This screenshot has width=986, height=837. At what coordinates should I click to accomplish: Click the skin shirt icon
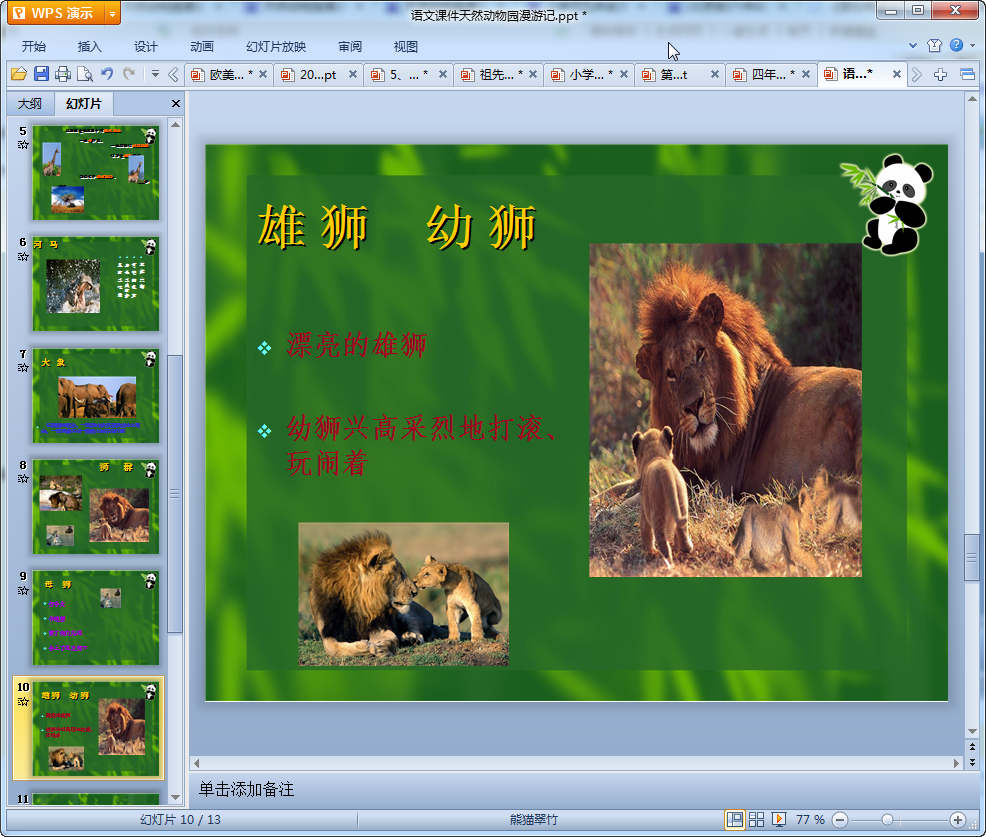coord(934,45)
